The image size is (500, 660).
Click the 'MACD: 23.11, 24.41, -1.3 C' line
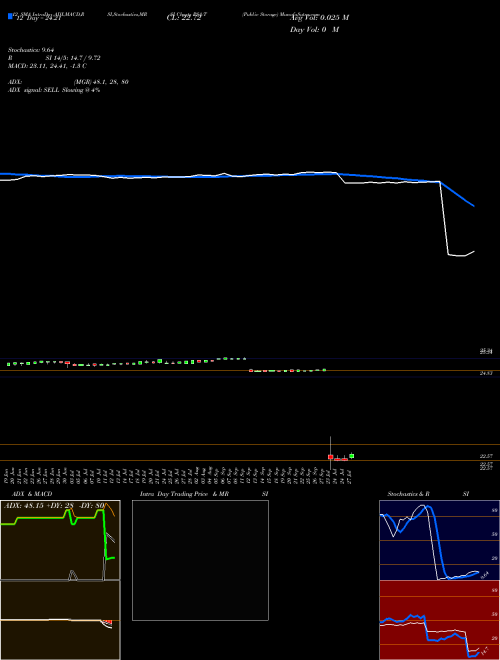pos(48,66)
